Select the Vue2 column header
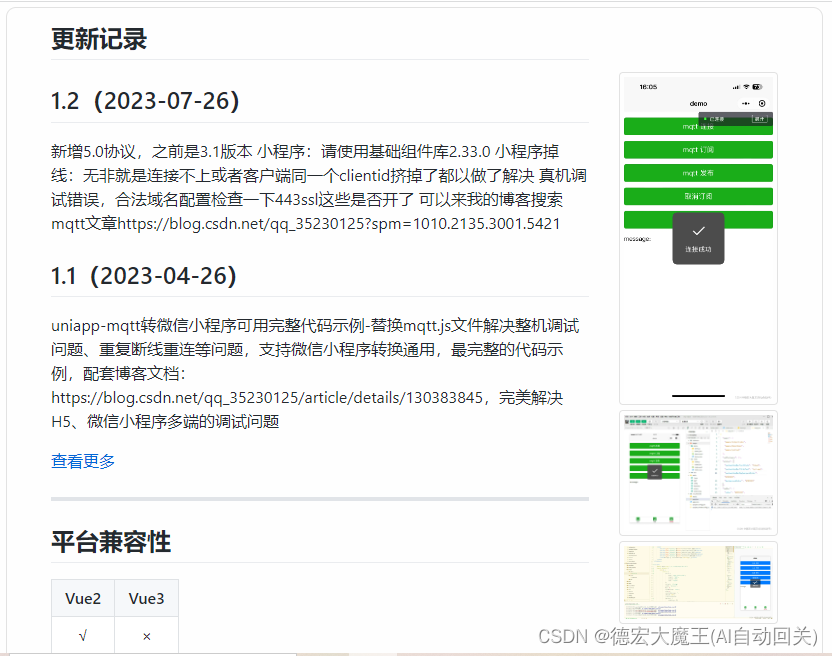 click(x=82, y=598)
